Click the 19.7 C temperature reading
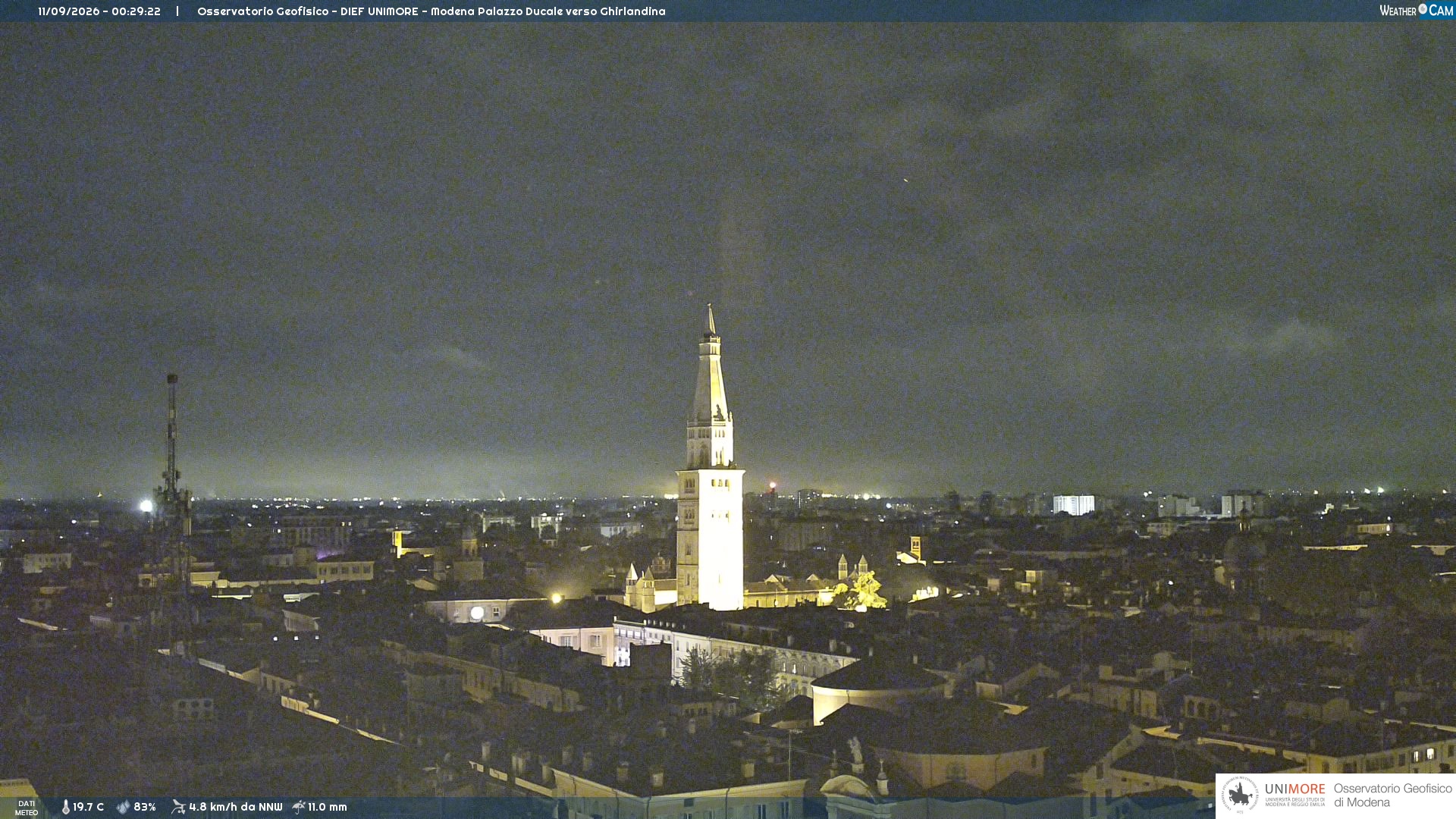1456x819 pixels. (x=88, y=807)
